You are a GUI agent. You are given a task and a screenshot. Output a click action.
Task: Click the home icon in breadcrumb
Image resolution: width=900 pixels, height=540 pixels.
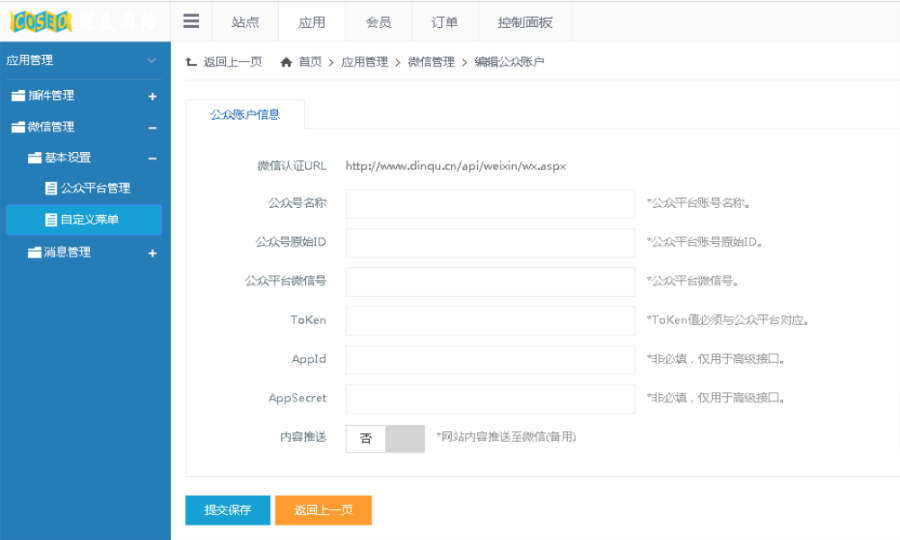point(286,62)
